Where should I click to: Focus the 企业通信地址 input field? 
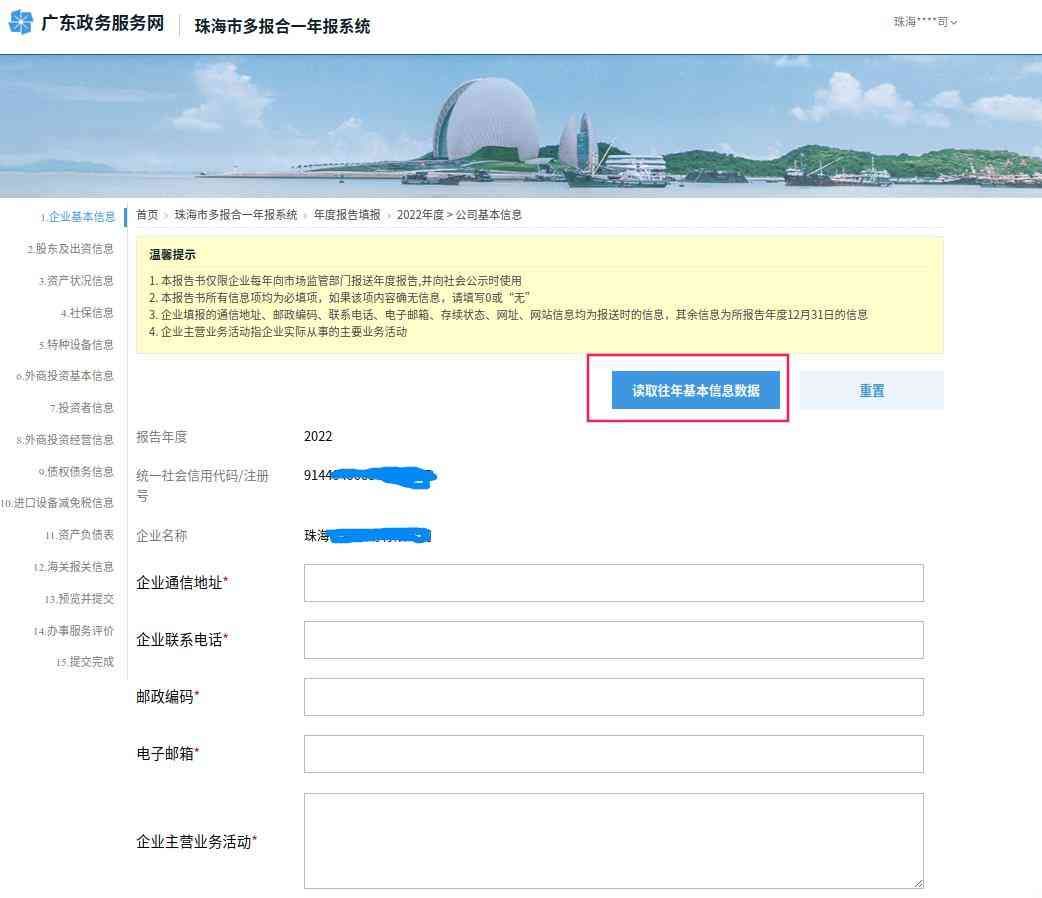point(613,583)
